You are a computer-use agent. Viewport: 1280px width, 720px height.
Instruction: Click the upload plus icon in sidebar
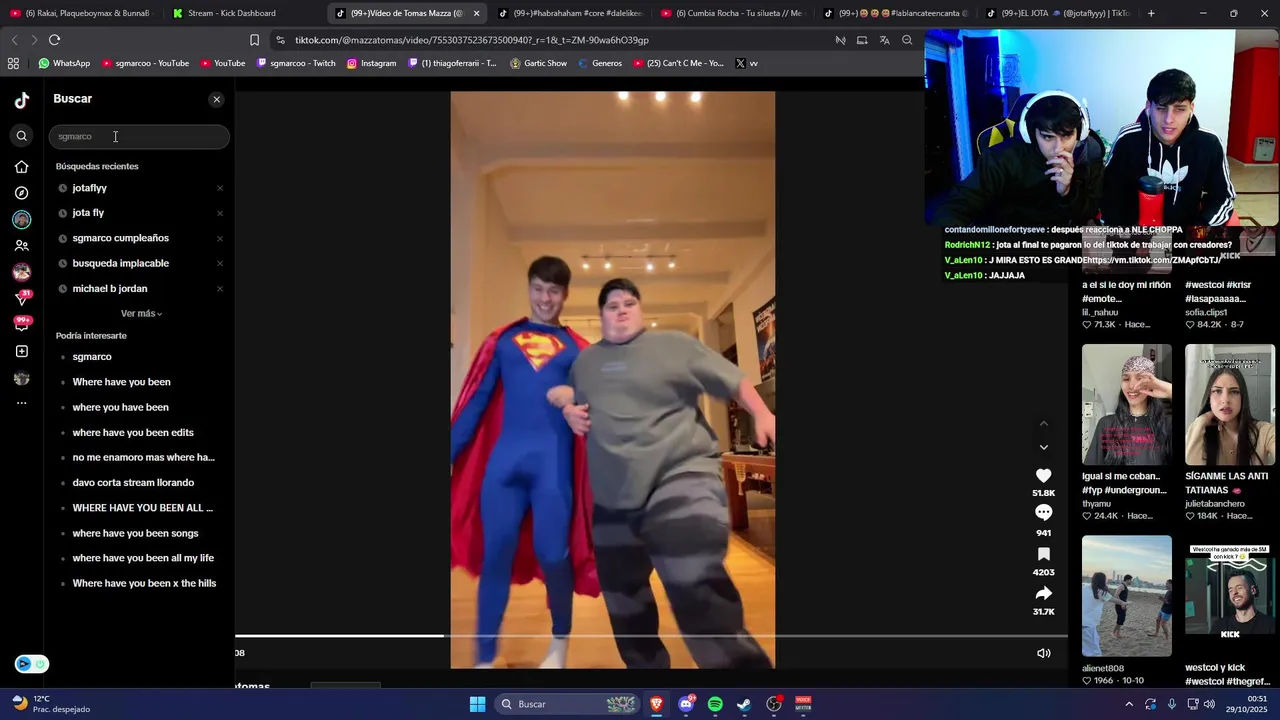pos(21,351)
